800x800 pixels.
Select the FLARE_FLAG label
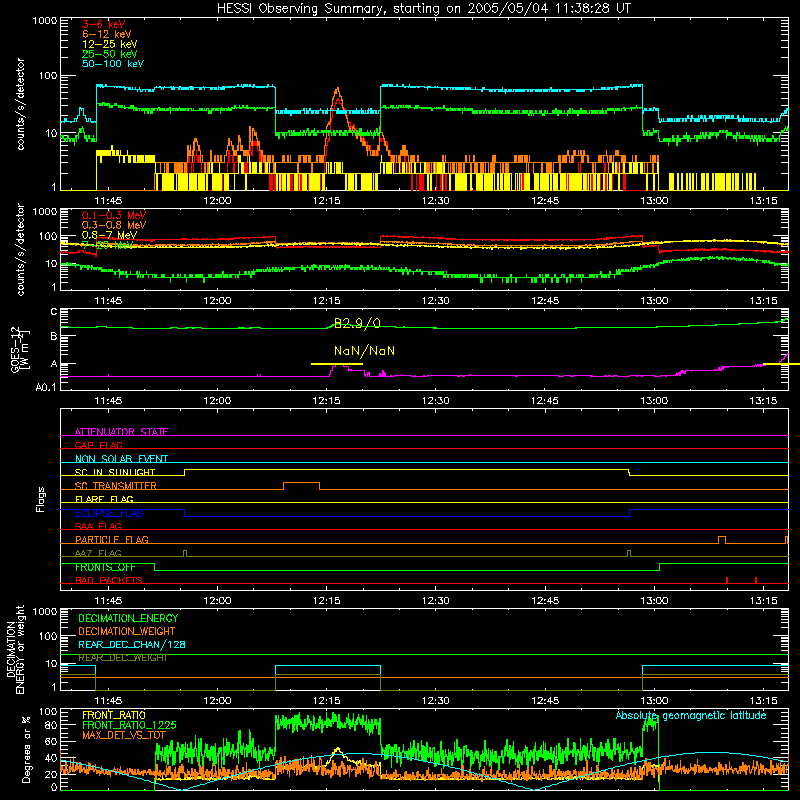pos(104,499)
